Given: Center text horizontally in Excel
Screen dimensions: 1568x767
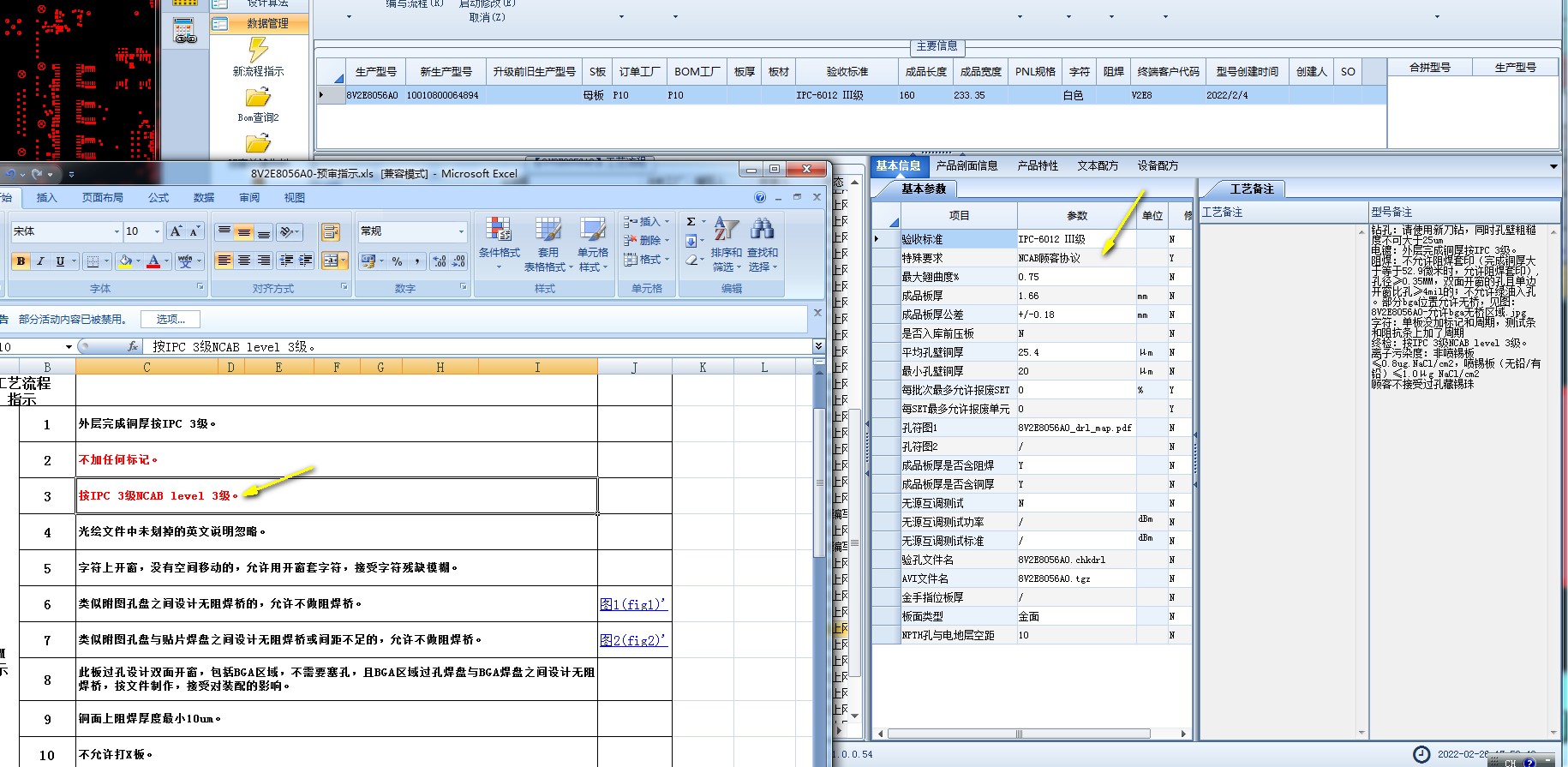Looking at the screenshot, I should click(243, 261).
